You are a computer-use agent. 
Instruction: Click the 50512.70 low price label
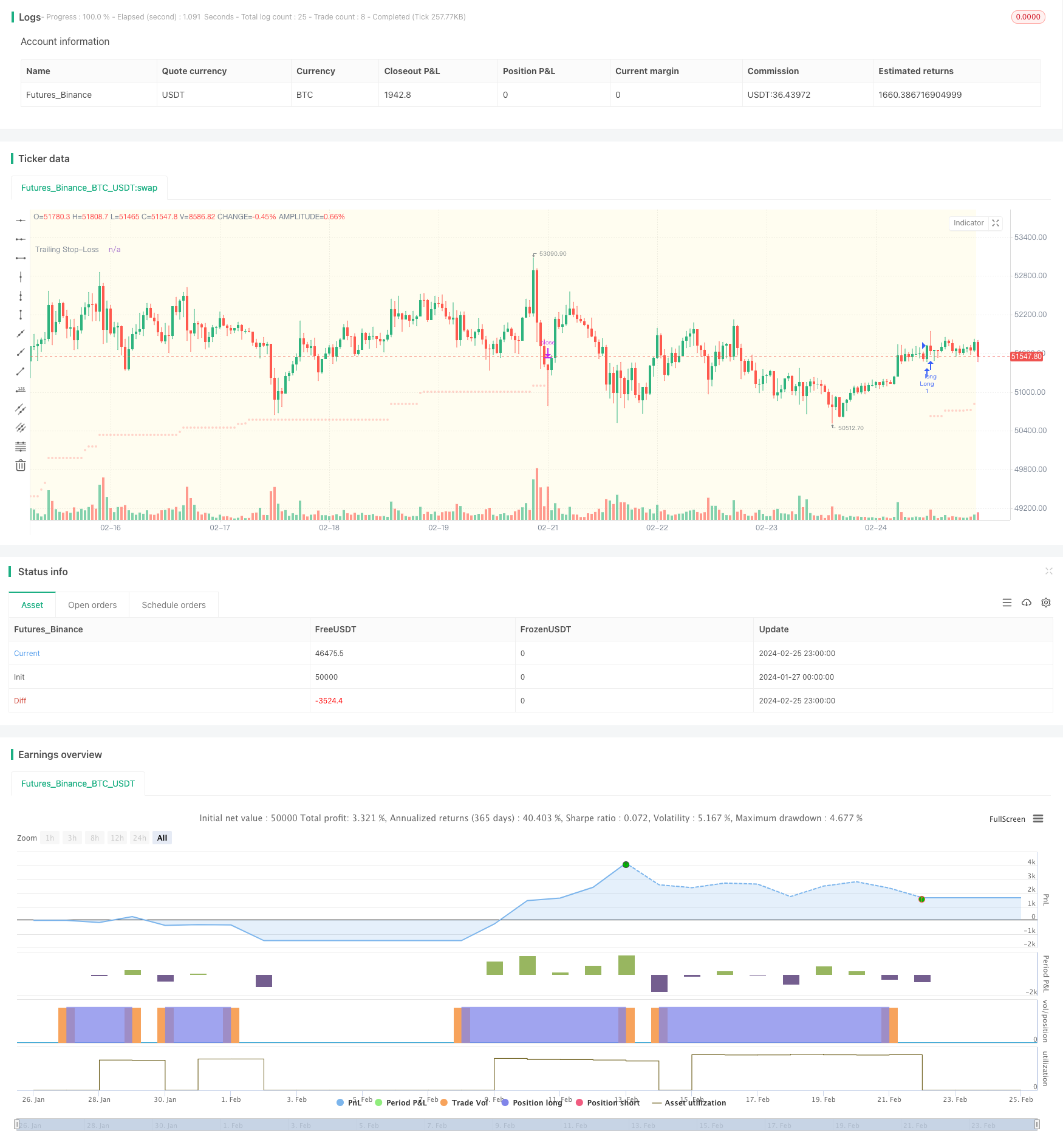pyautogui.click(x=850, y=428)
